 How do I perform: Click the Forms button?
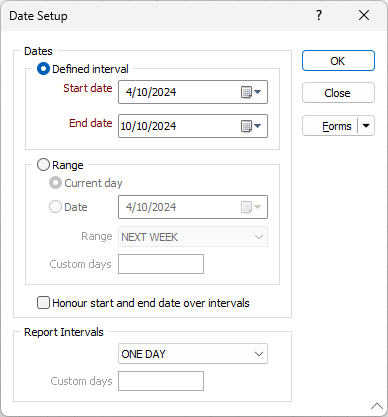point(330,126)
